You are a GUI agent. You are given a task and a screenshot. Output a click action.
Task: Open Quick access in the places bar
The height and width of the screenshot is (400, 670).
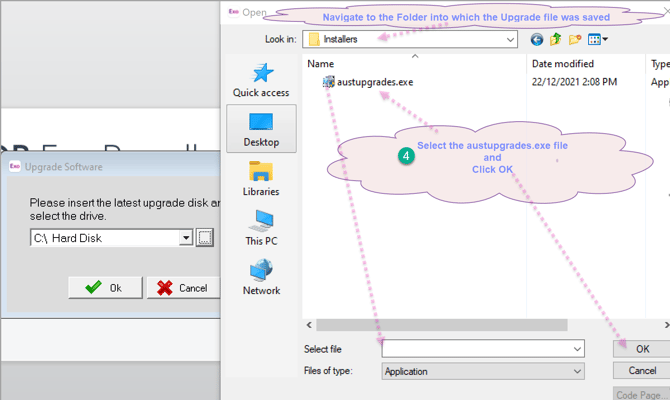click(x=261, y=80)
